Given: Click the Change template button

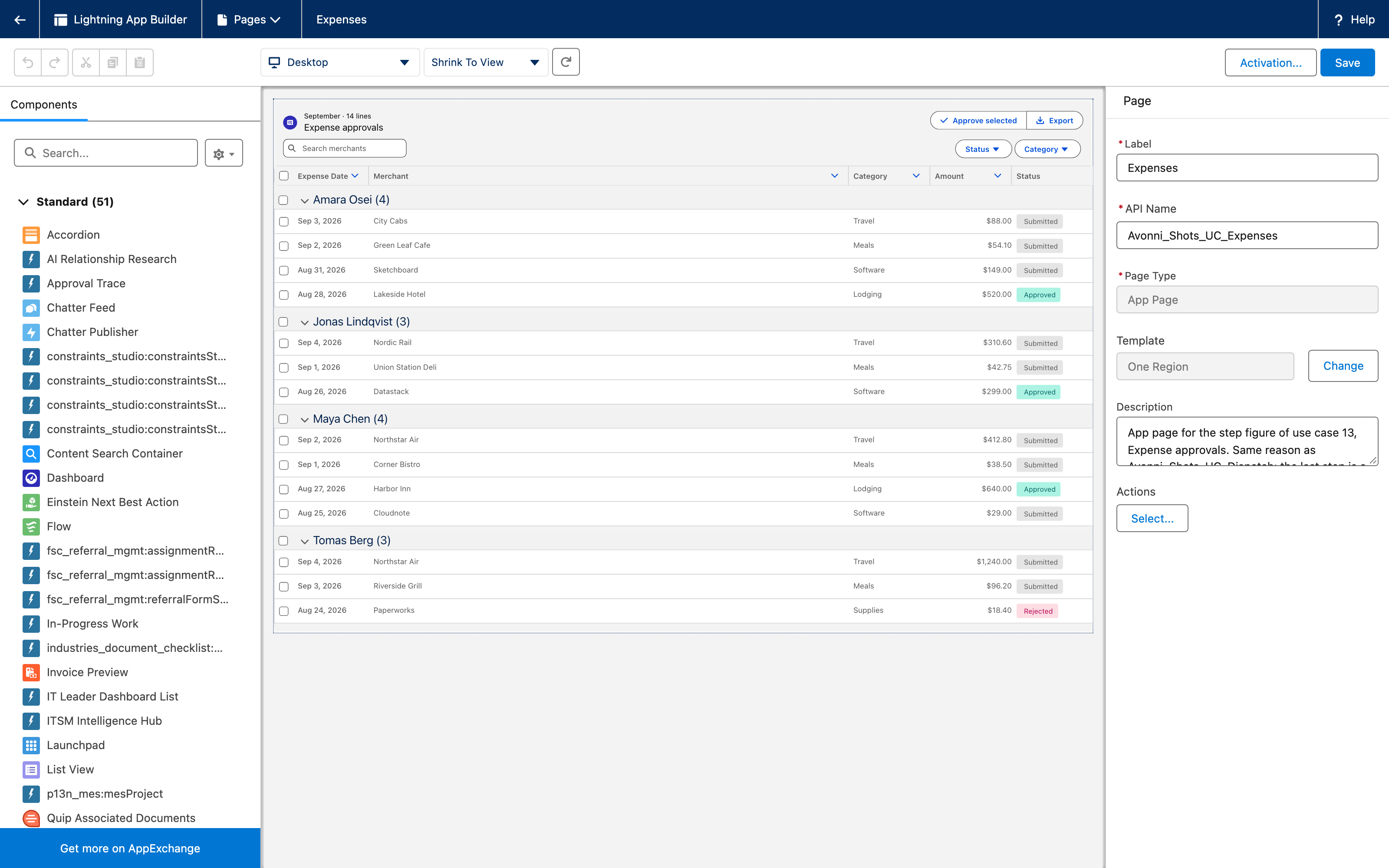Looking at the screenshot, I should (1343, 366).
